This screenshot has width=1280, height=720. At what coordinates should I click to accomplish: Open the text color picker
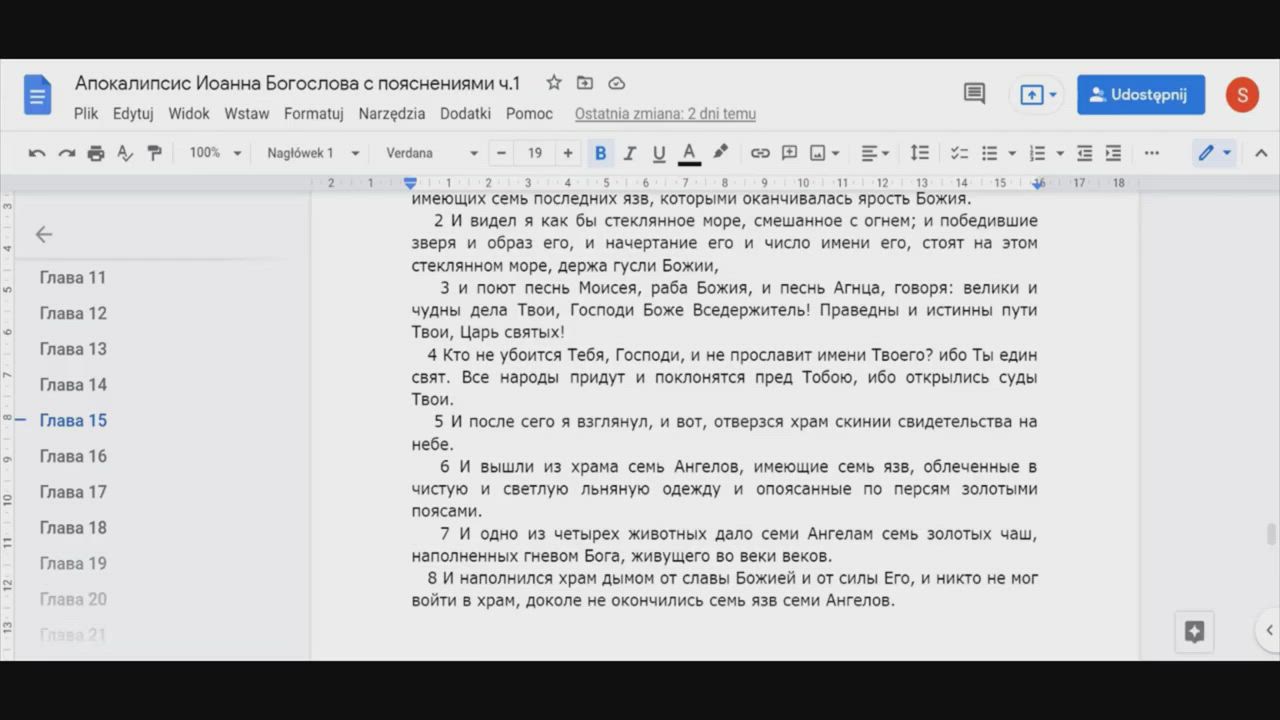click(689, 153)
